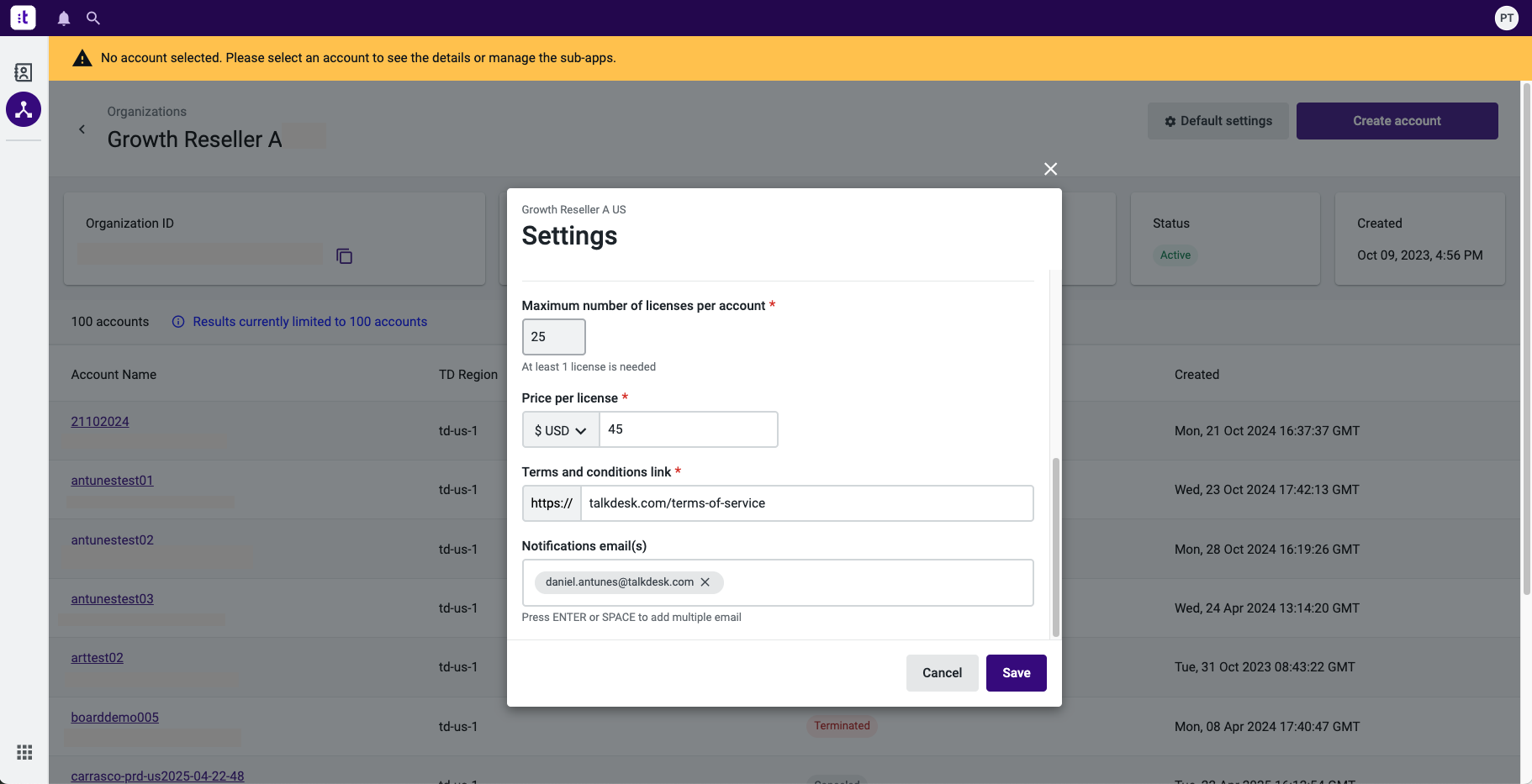Viewport: 1532px width, 784px height.
Task: Open account antunestest03
Action: 112,599
